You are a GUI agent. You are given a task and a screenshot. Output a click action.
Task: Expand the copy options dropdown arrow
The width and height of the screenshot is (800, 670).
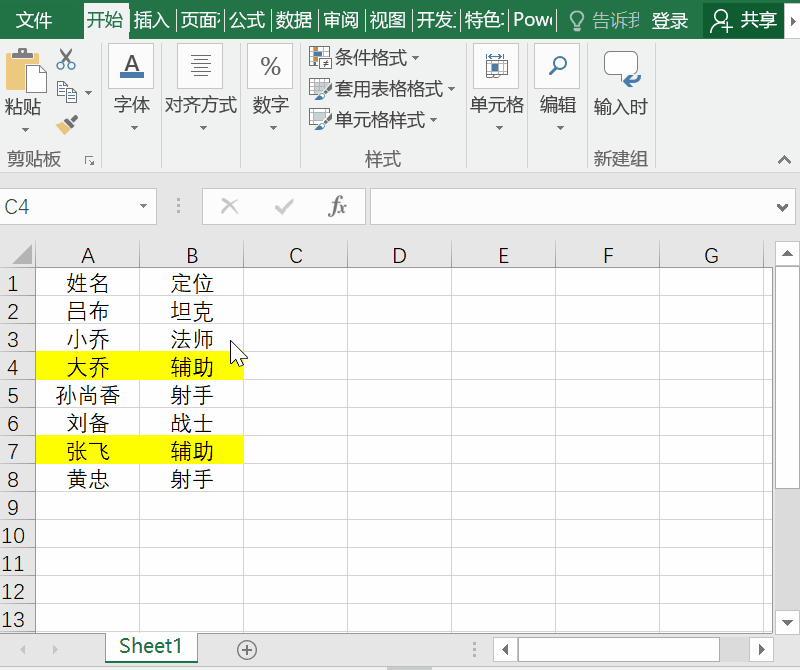(x=89, y=92)
